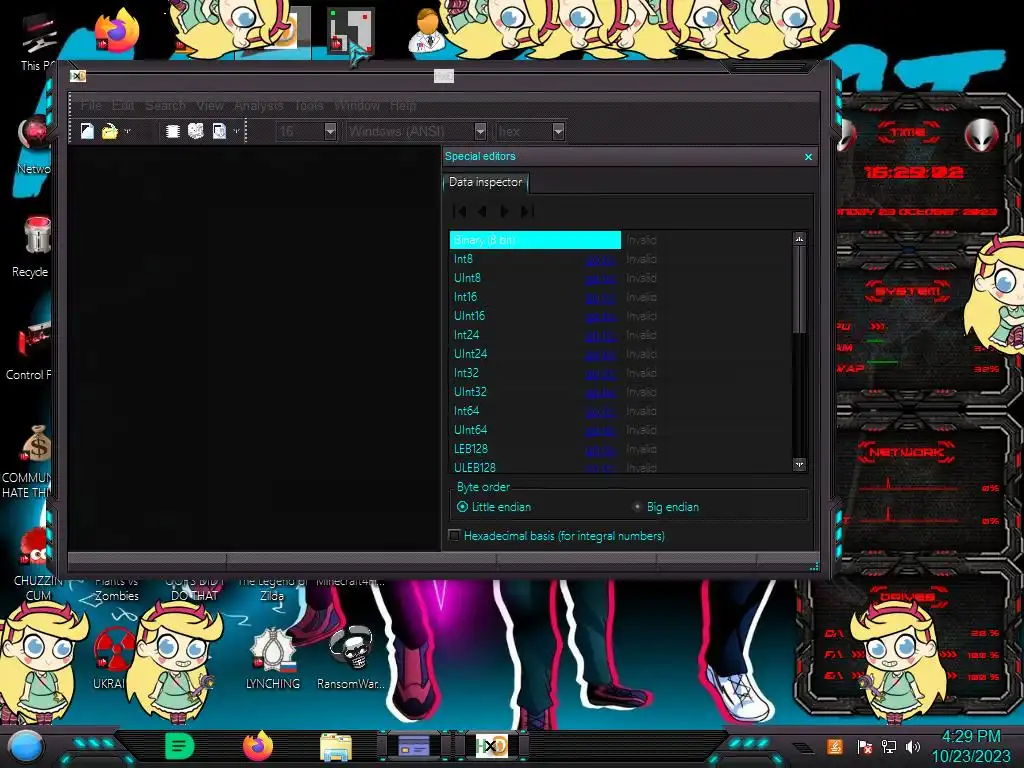Click the volume speaker tray icon
Image resolution: width=1024 pixels, height=768 pixels.
click(x=913, y=746)
